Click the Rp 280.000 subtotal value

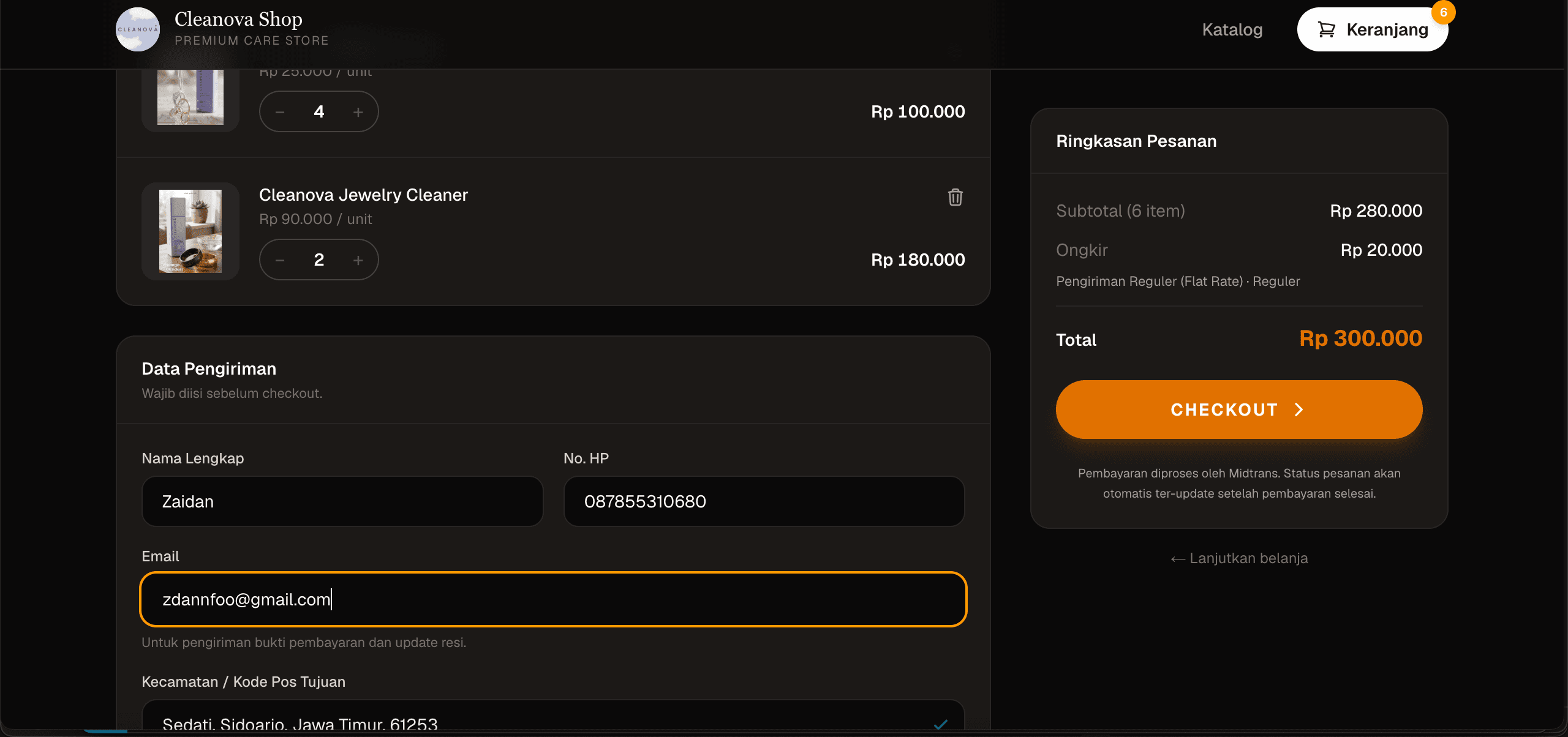[1376, 211]
